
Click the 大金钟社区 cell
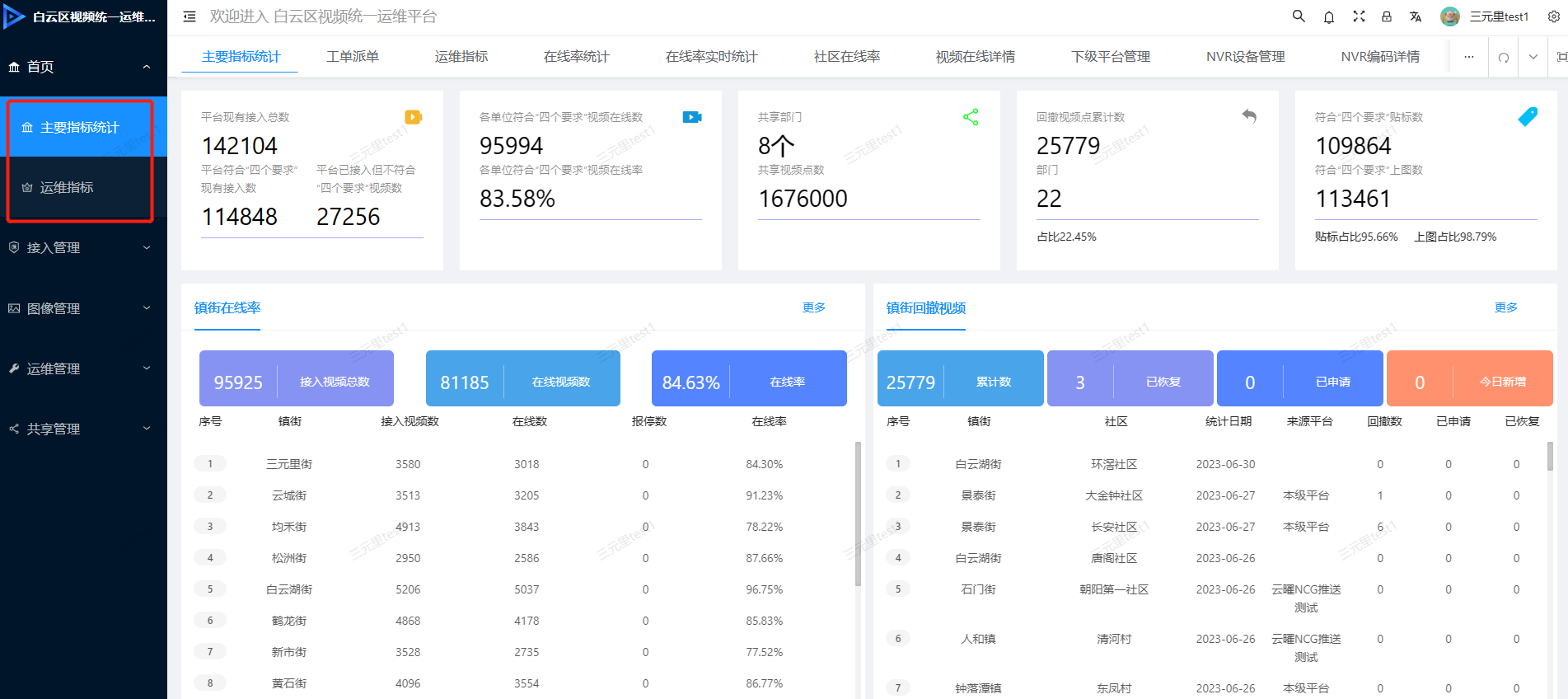click(1114, 495)
